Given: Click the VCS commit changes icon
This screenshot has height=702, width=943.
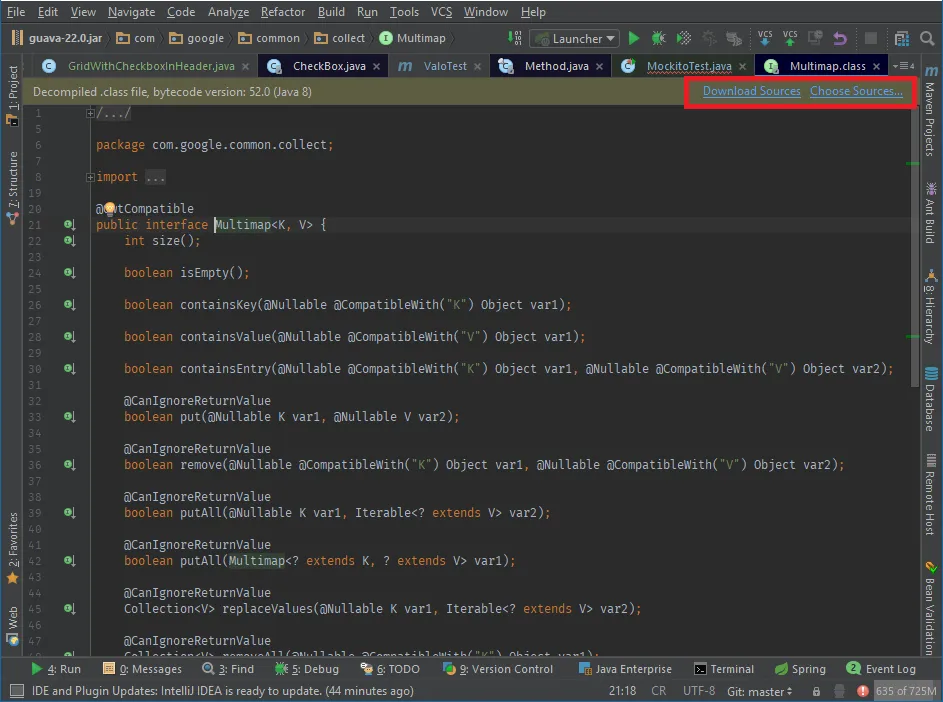Looking at the screenshot, I should coord(790,38).
